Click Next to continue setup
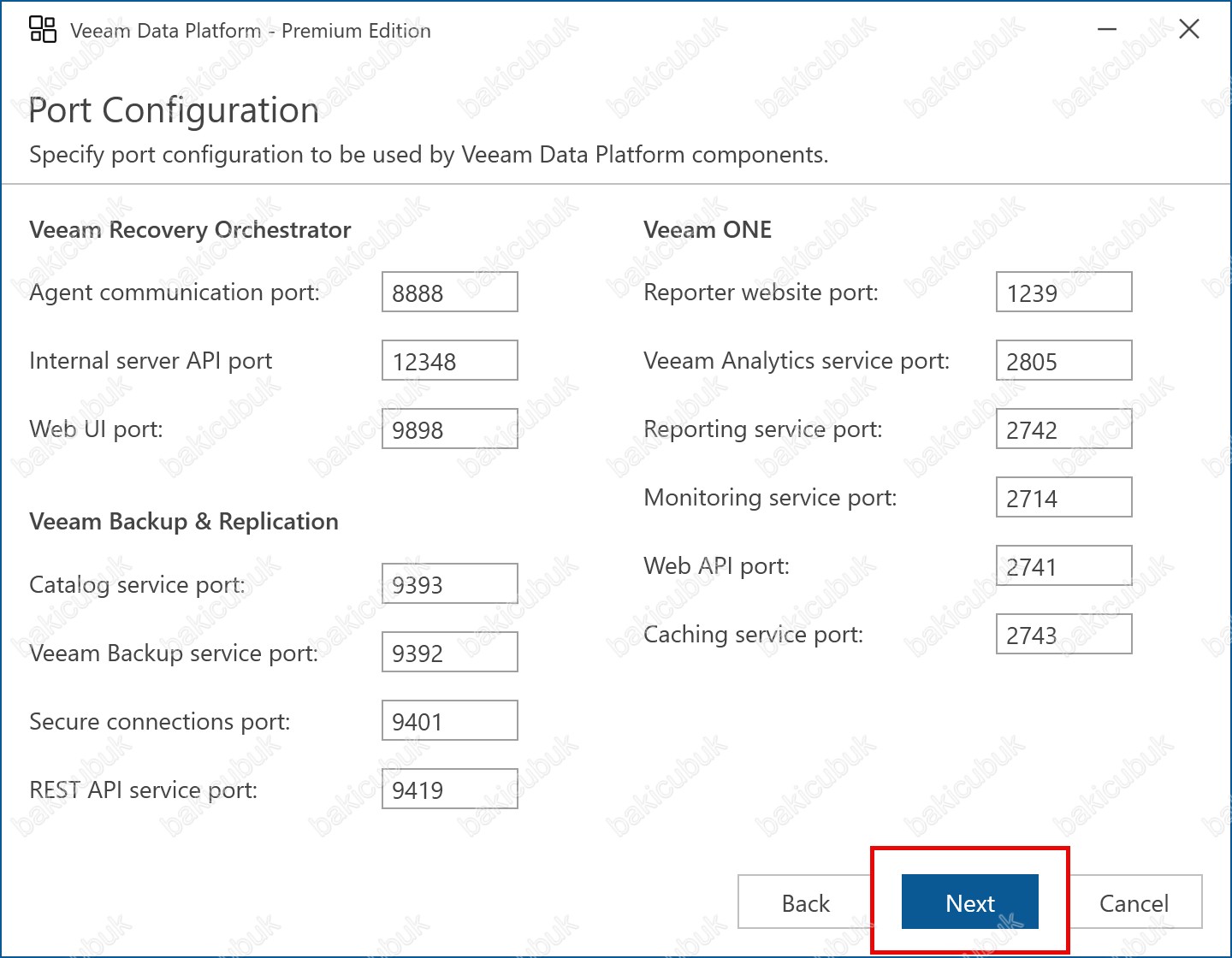 click(x=969, y=902)
